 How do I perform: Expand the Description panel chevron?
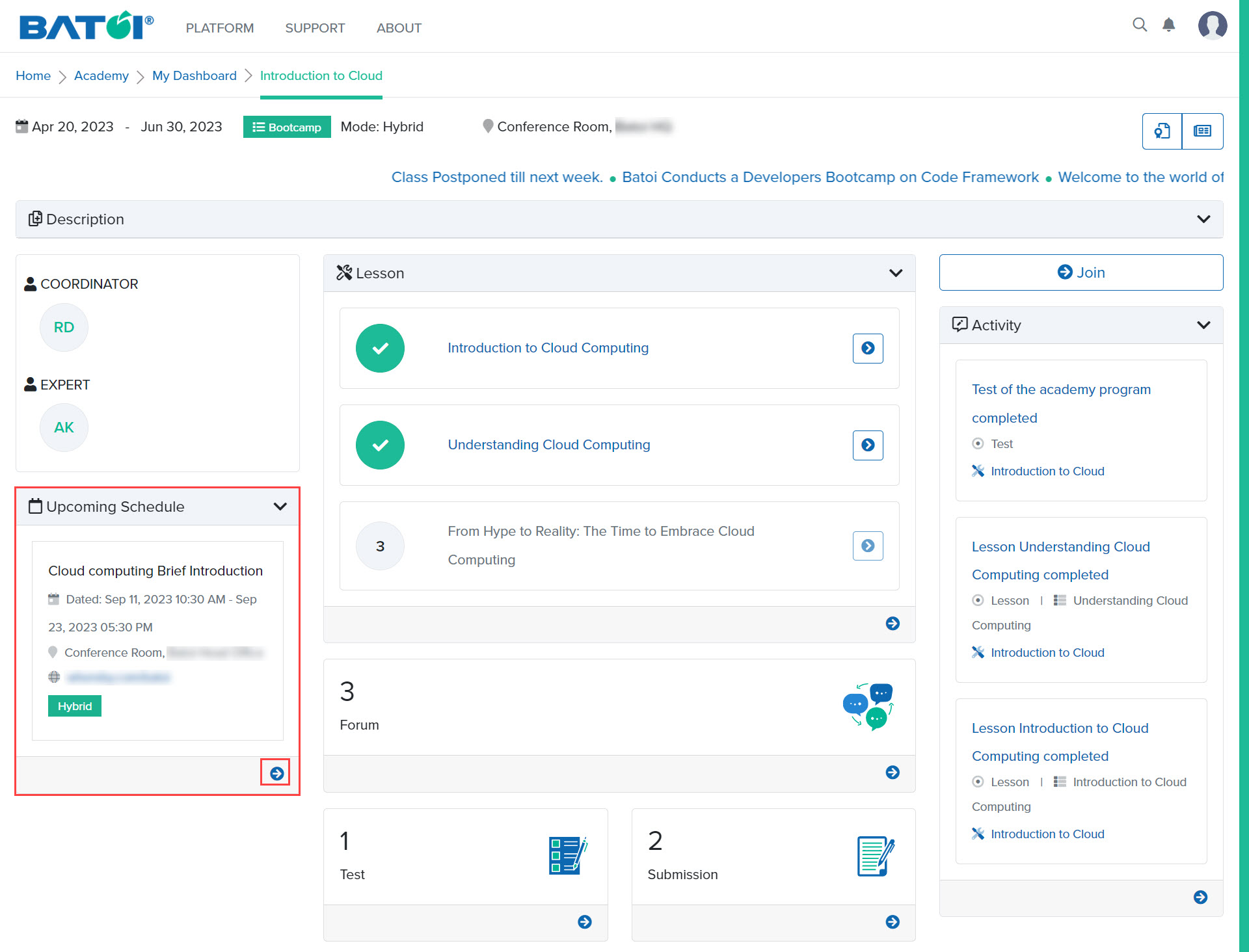click(1203, 219)
